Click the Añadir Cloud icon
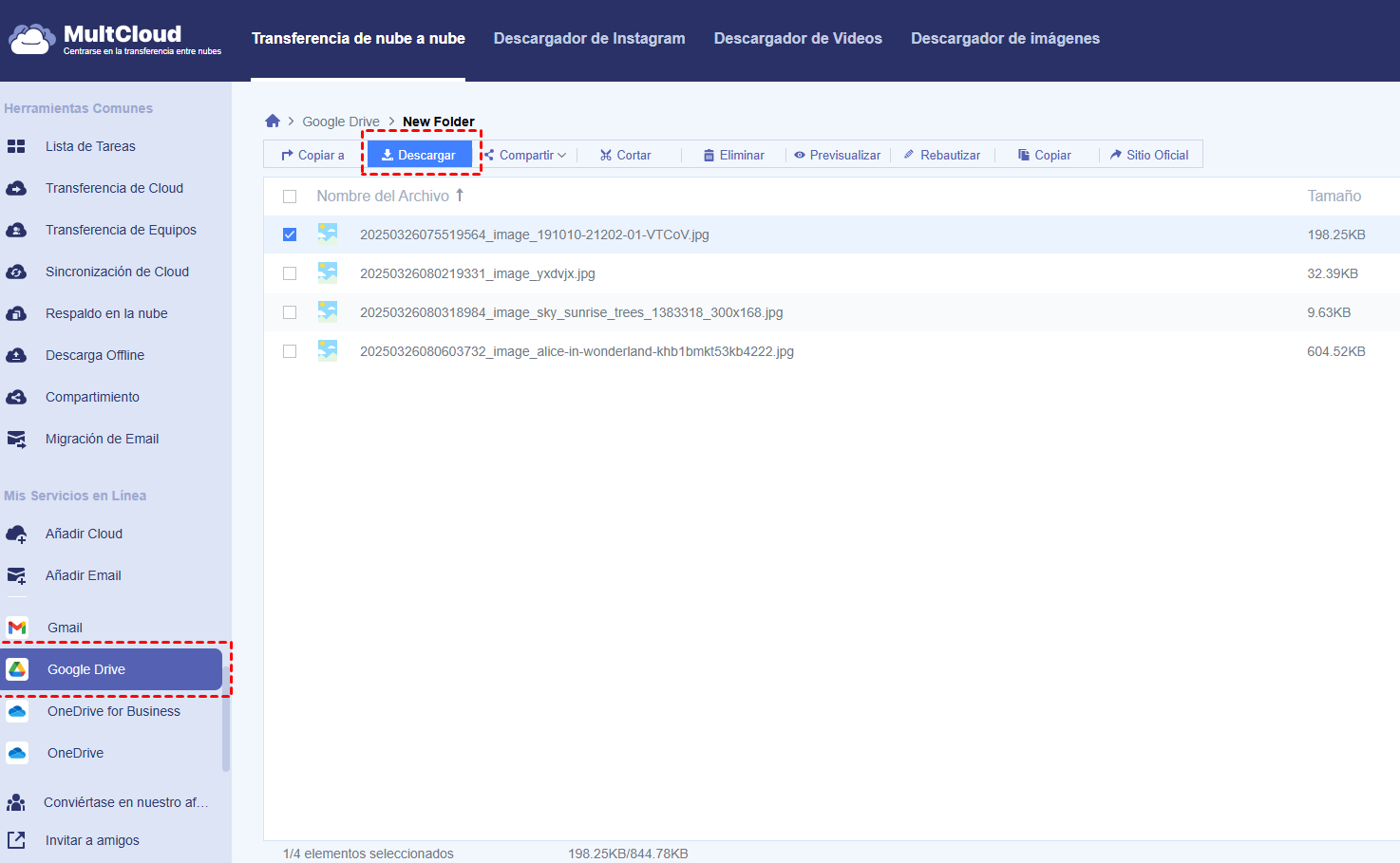The width and height of the screenshot is (1400, 863). coord(16,534)
